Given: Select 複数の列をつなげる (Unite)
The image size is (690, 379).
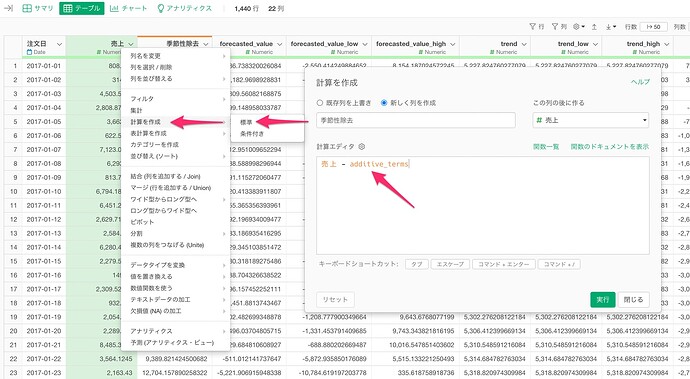Looking at the screenshot, I should click(x=175, y=245).
